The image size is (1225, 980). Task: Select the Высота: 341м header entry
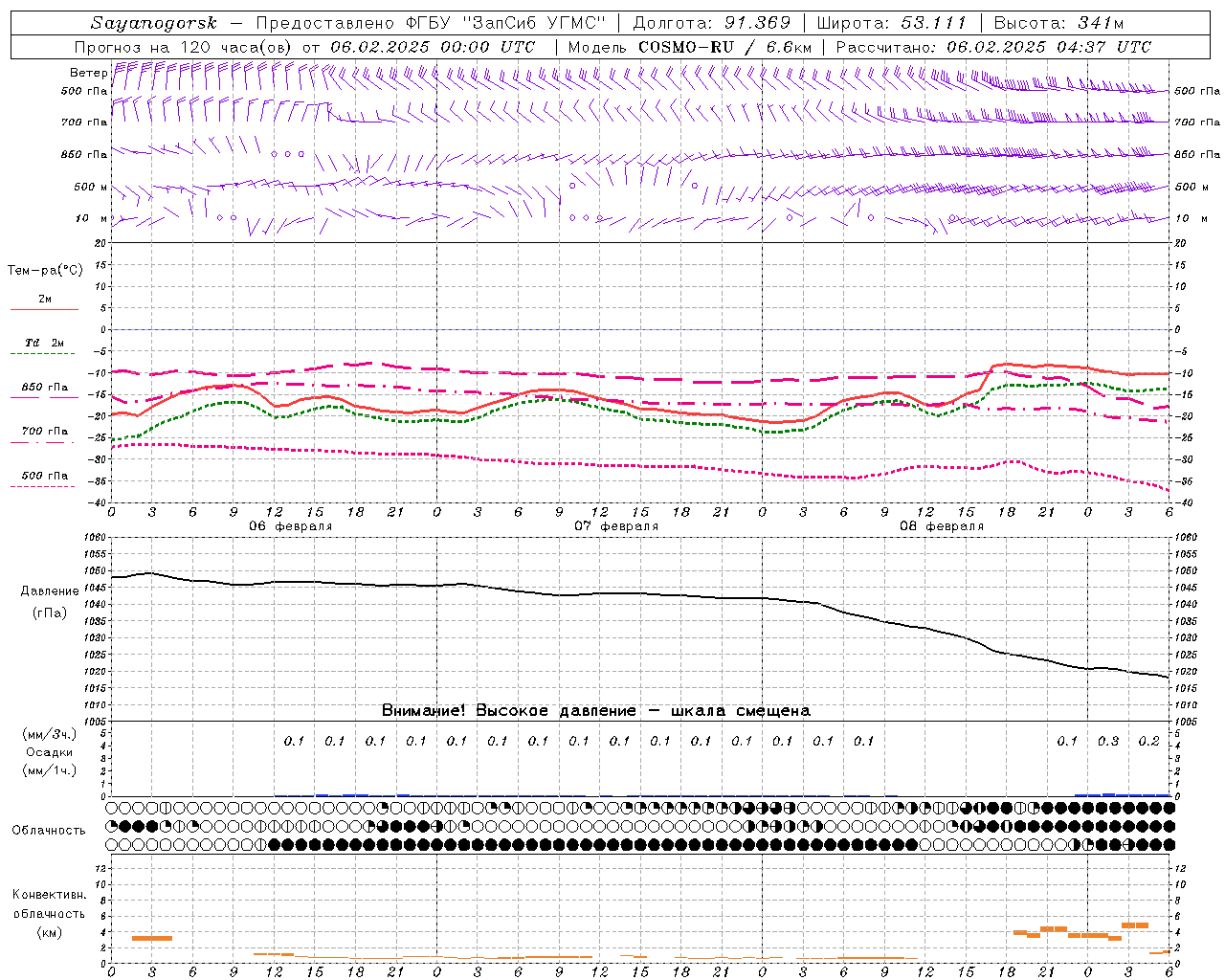click(x=1058, y=23)
